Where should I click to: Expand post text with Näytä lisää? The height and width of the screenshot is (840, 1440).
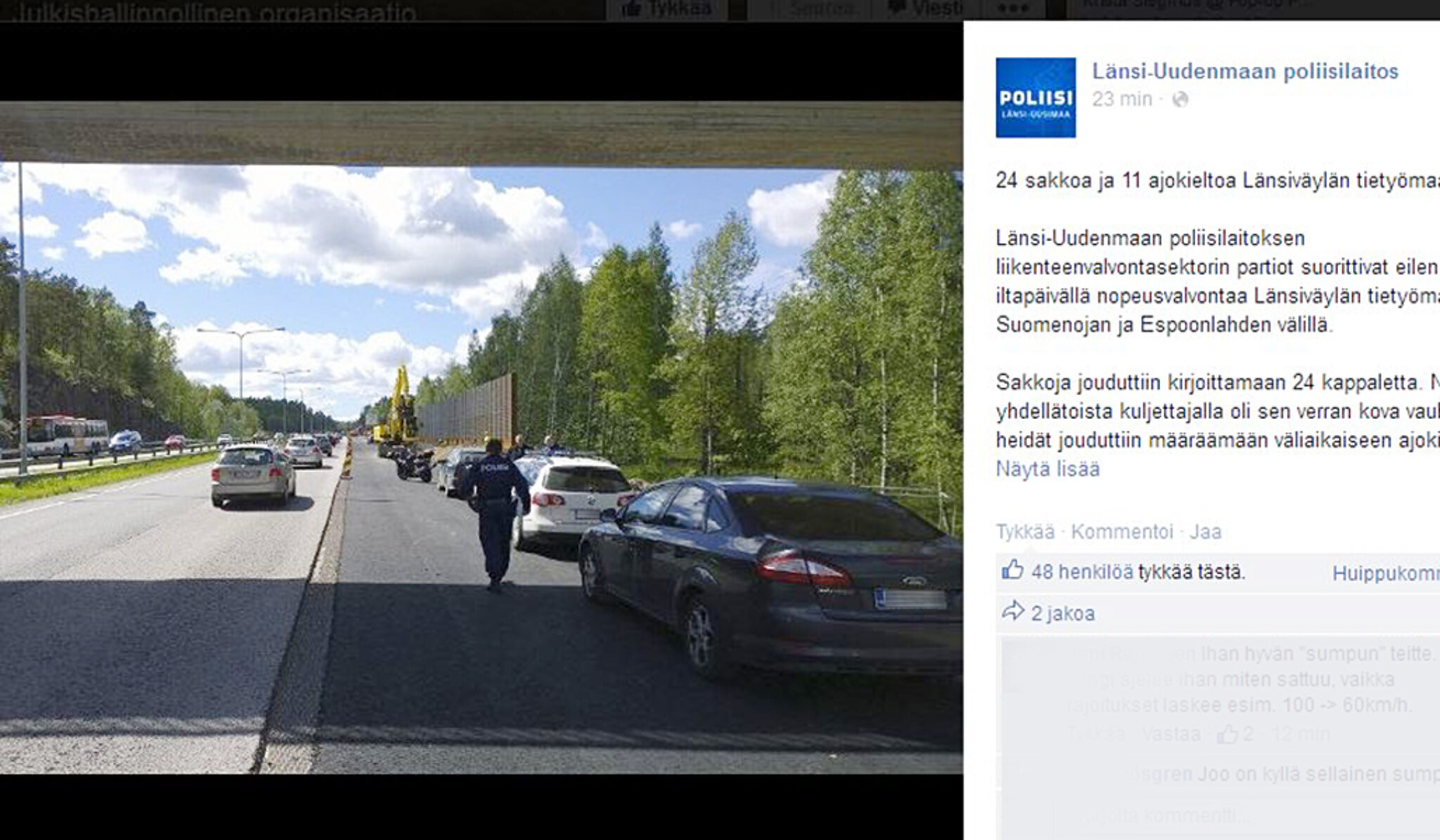(1048, 469)
